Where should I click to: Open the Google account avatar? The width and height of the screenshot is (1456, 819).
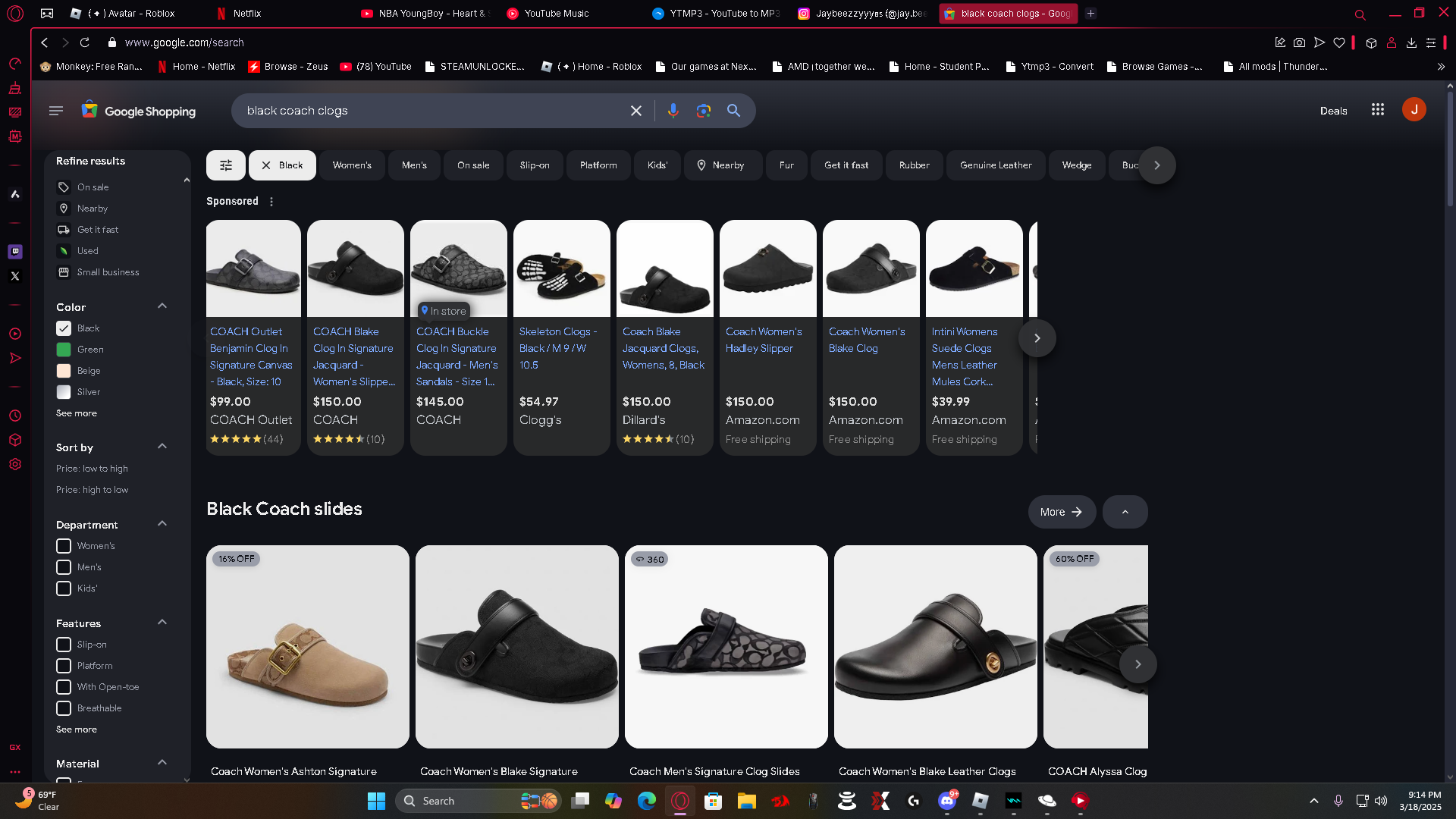click(1414, 110)
